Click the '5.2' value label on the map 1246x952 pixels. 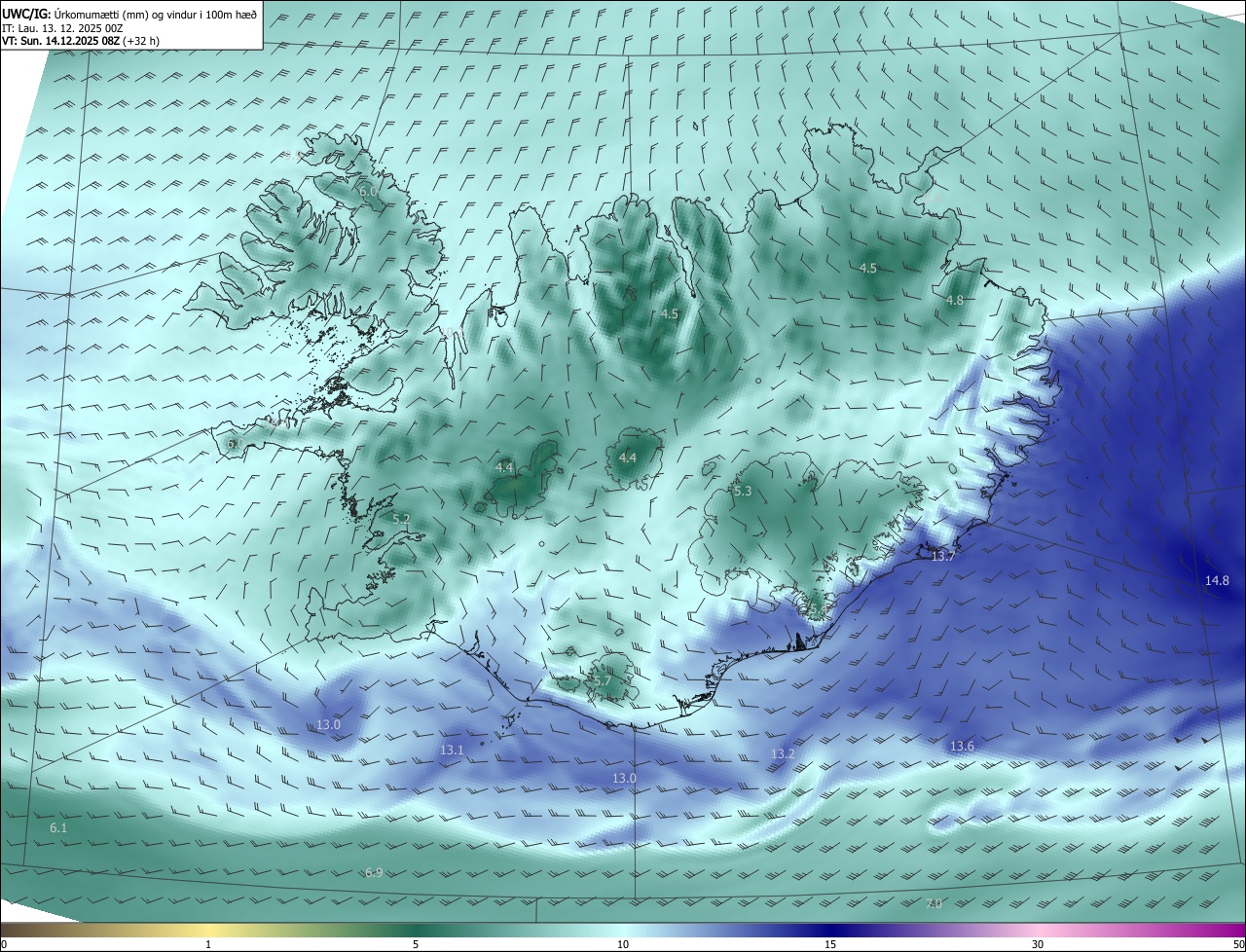tap(401, 519)
